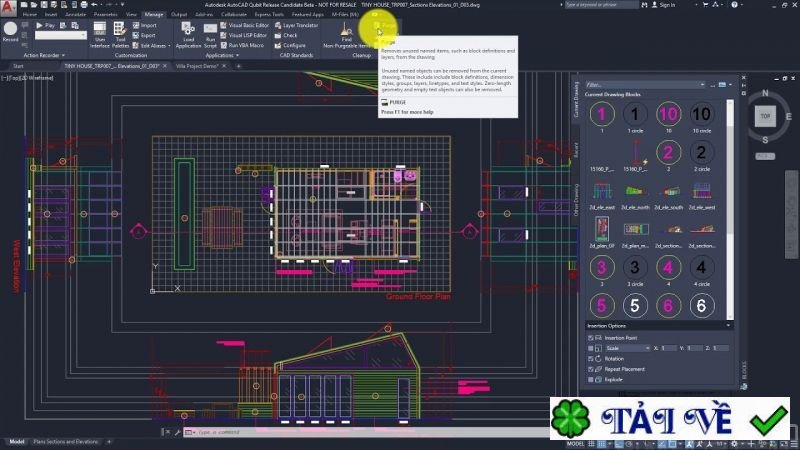Select the Current Drawing palette tab
800x450 pixels.
coord(577,99)
